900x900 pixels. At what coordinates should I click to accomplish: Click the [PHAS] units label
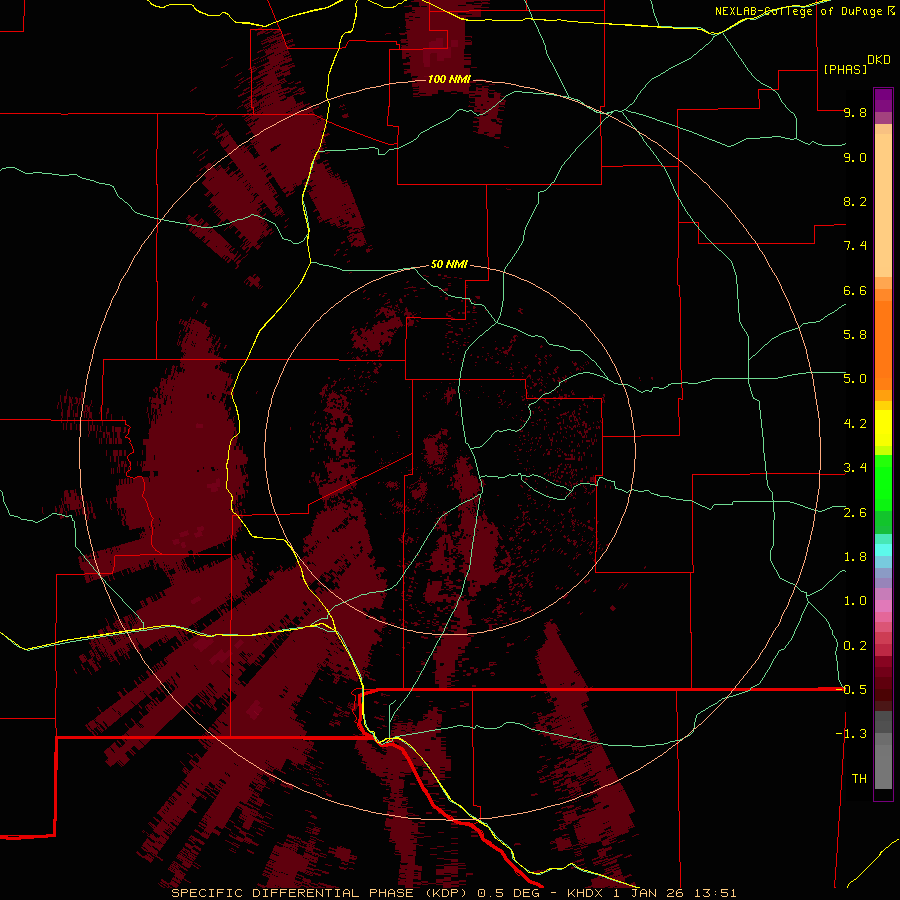(845, 69)
